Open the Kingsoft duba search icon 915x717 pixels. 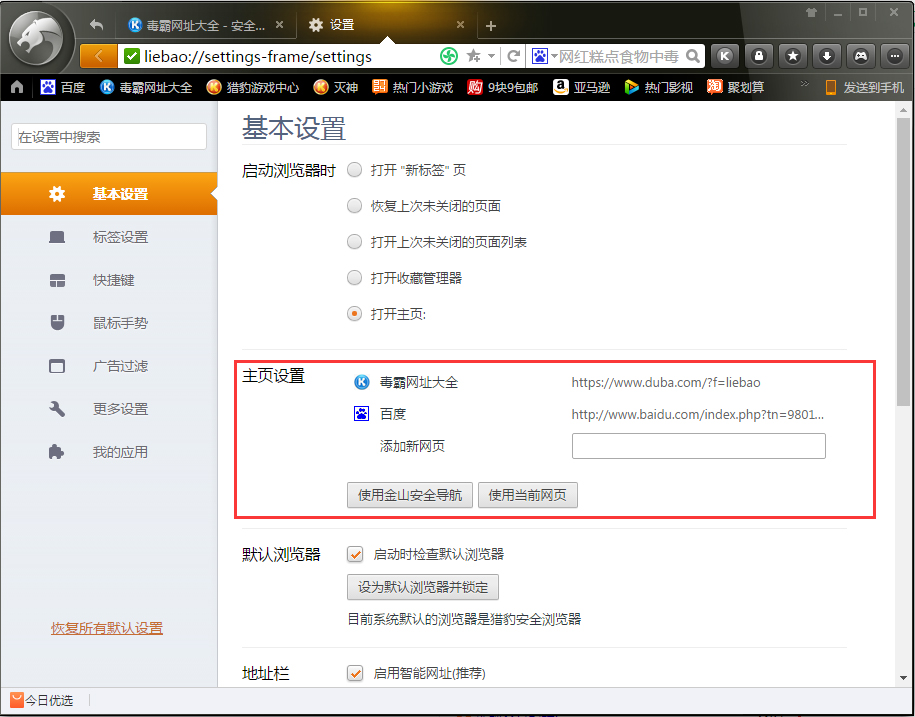click(x=724, y=56)
